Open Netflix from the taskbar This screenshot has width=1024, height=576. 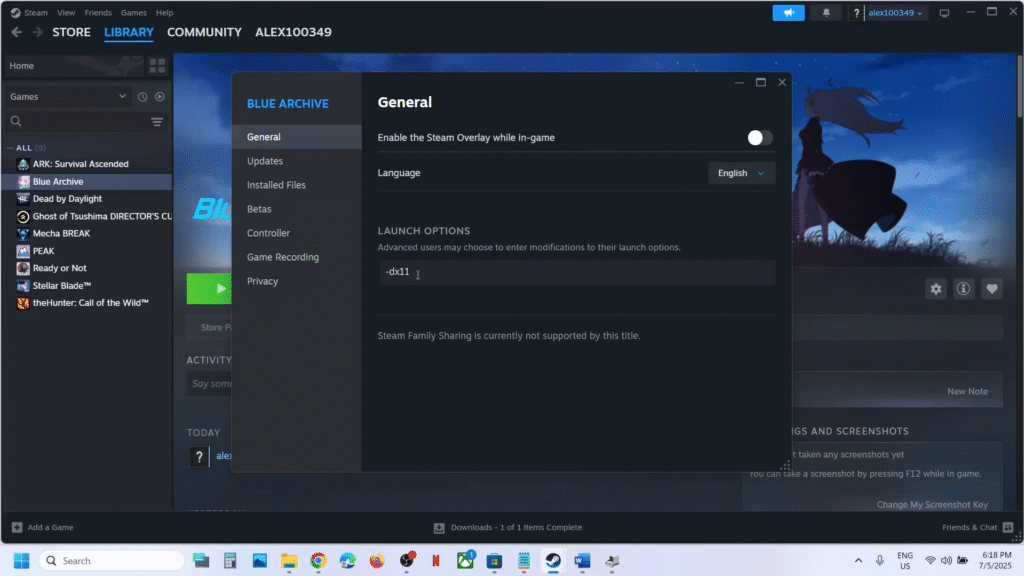pos(436,560)
